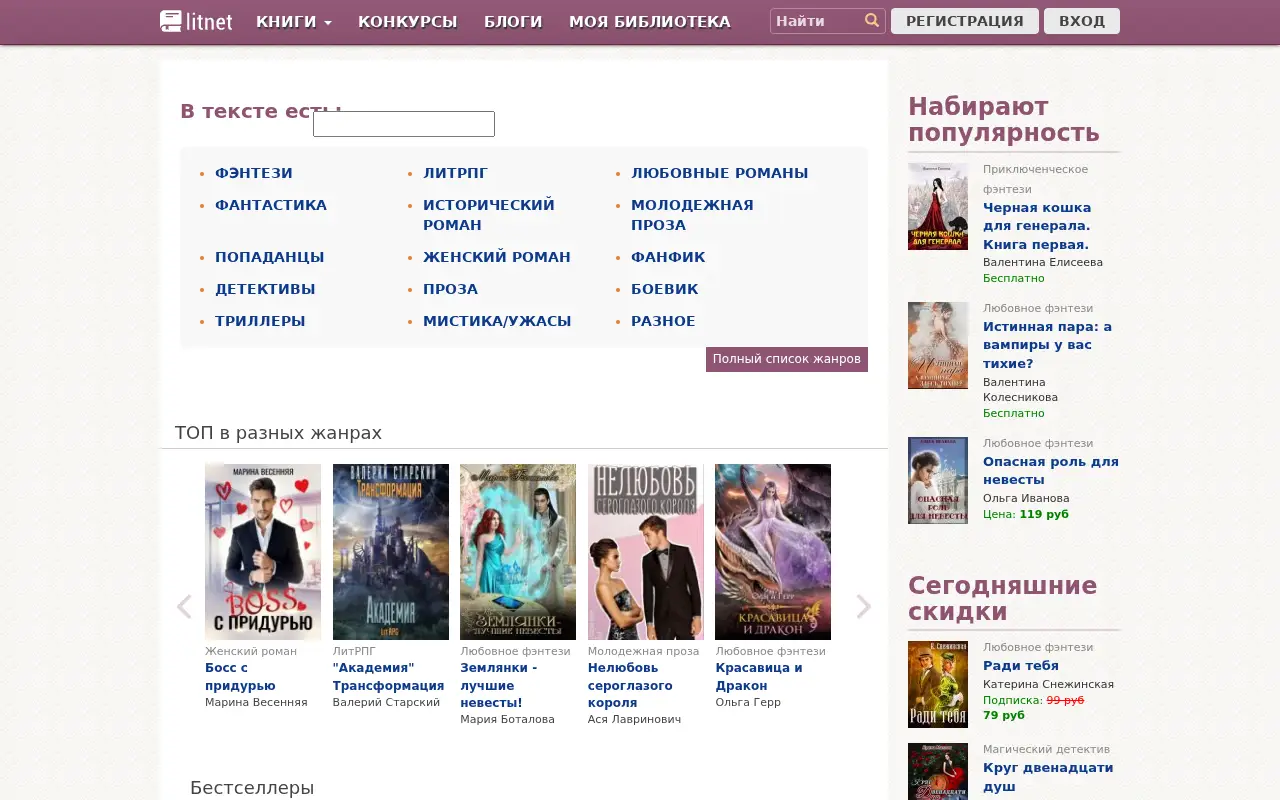The width and height of the screenshot is (1280, 800).
Task: Open Академия Трансформация book cover
Action: coord(391,552)
